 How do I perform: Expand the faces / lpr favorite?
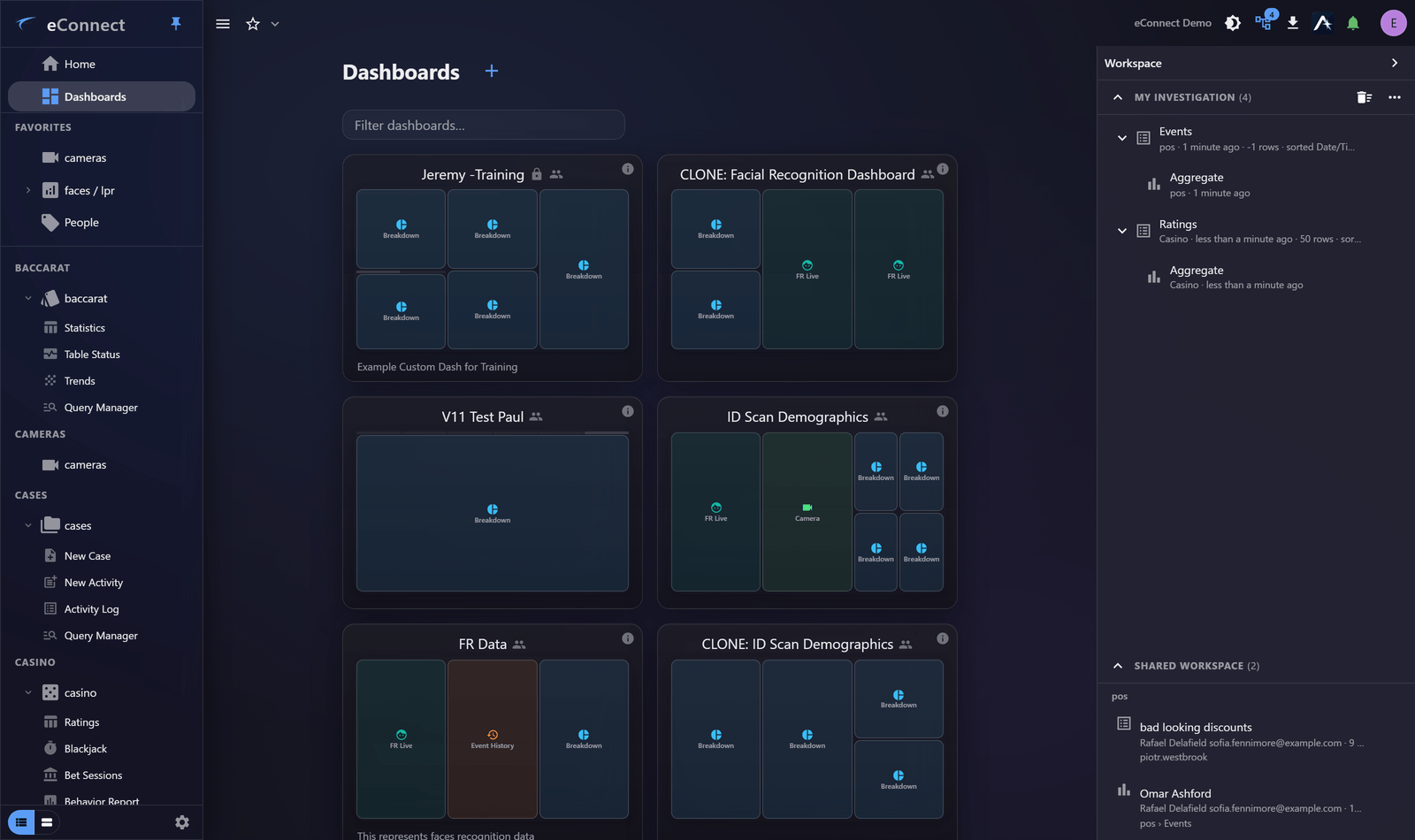coord(28,190)
